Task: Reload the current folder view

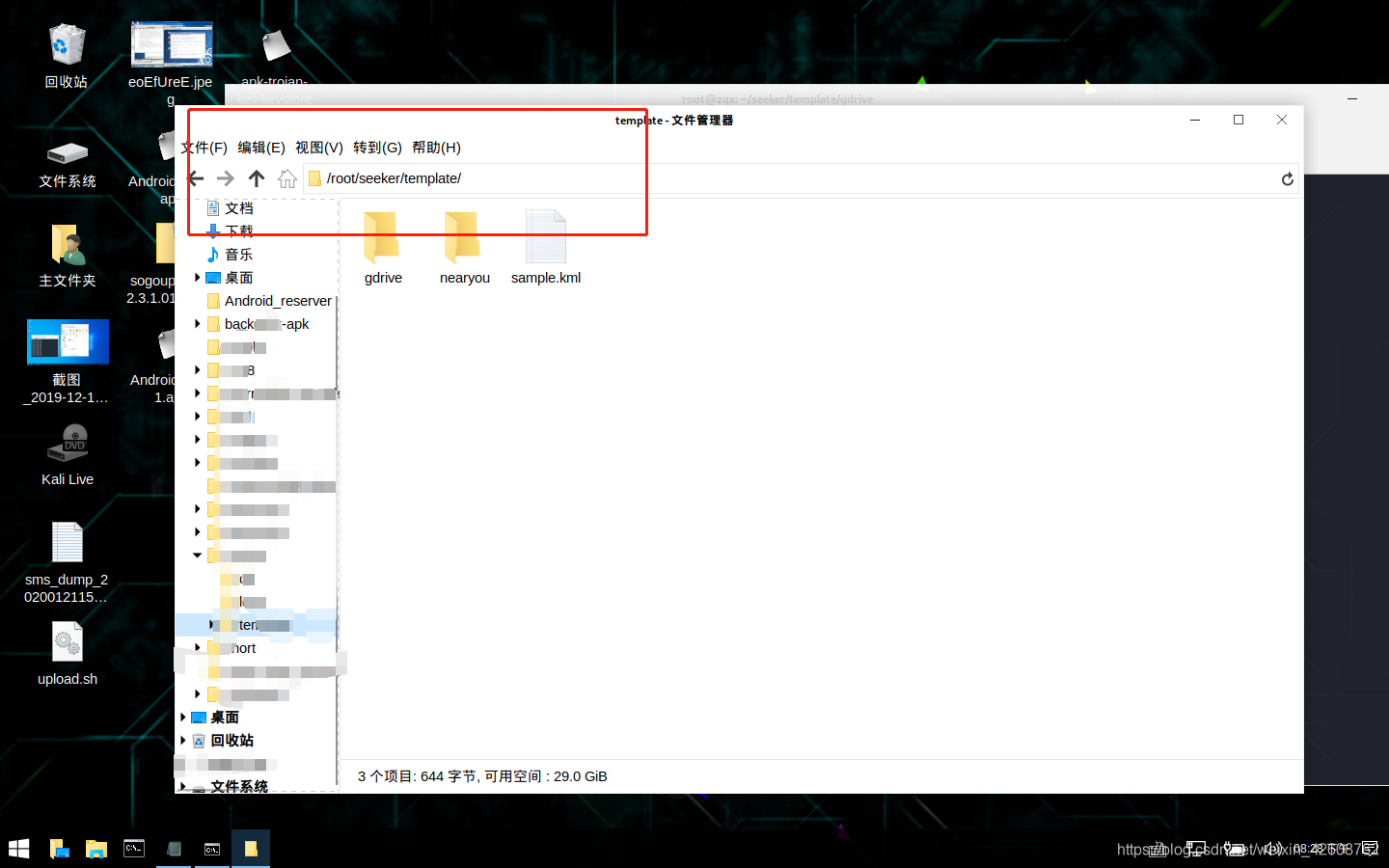Action: coord(1287,178)
